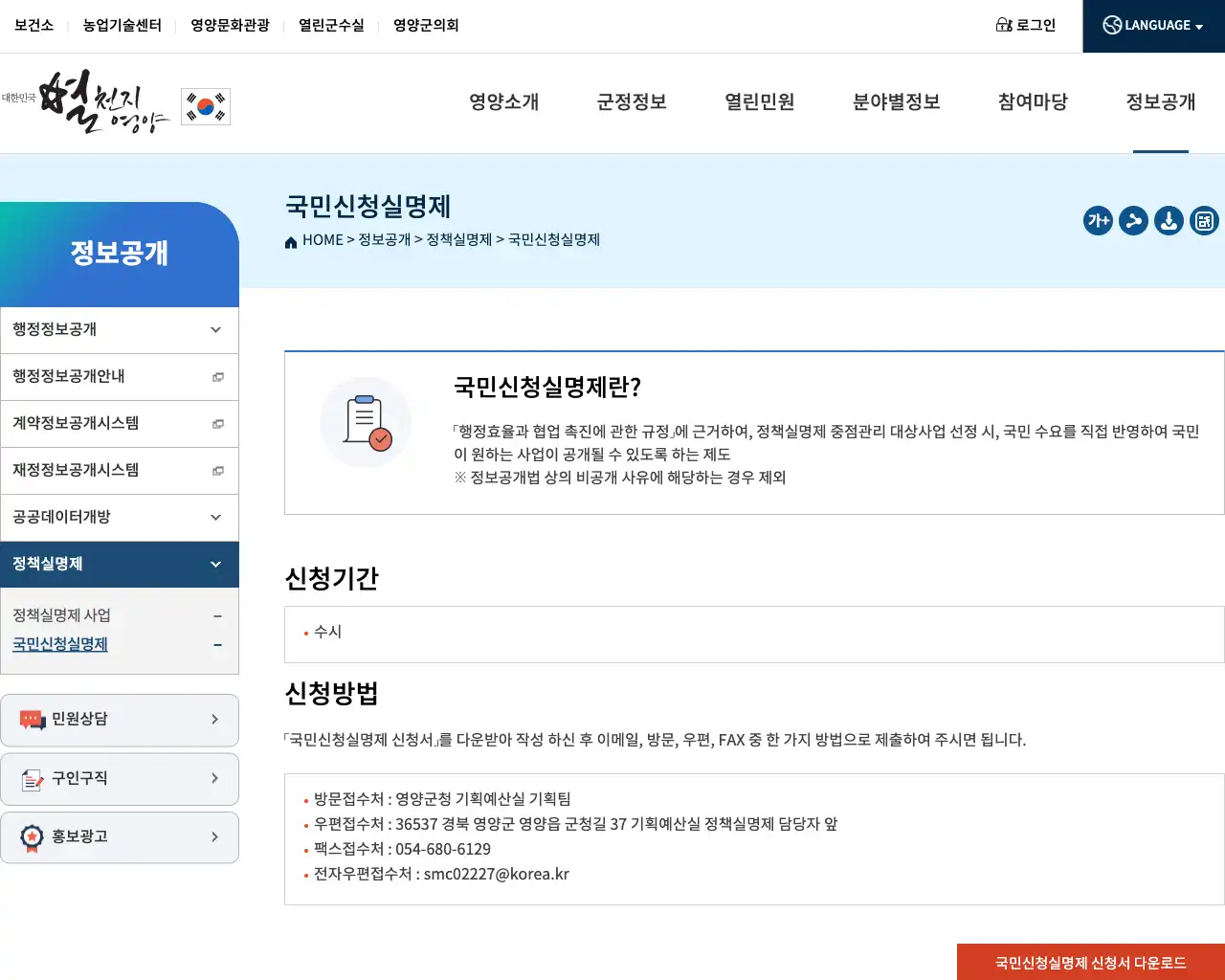
Task: Click the 방문접수처 line text
Action: (x=442, y=799)
